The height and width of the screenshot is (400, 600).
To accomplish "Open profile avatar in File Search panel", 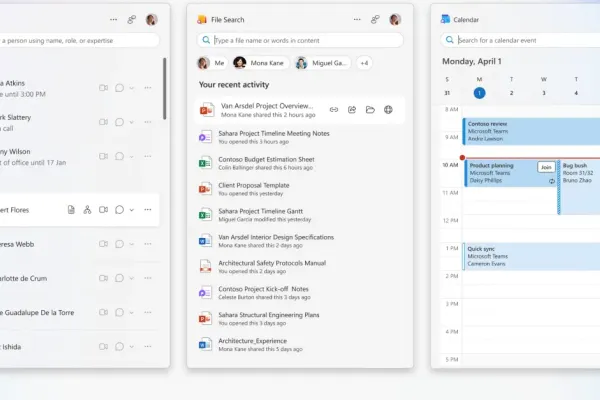I will 395,19.
